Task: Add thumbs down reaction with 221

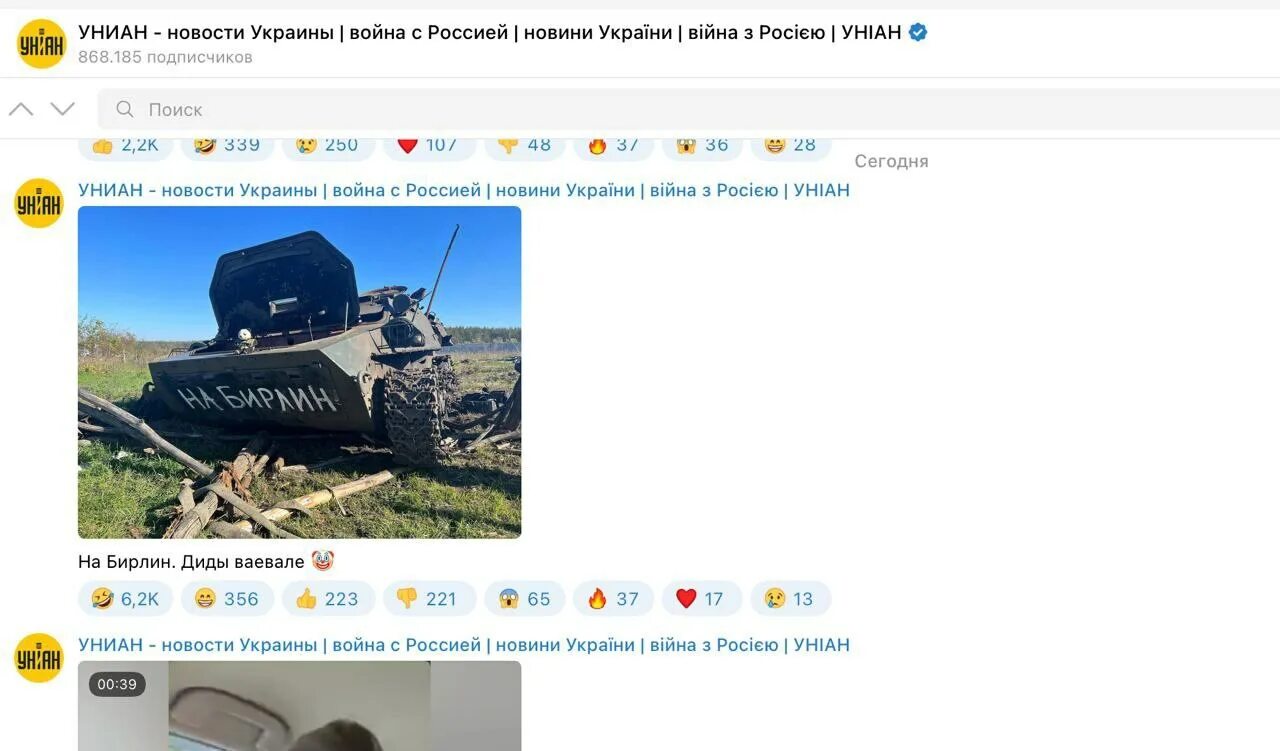Action: pyautogui.click(x=428, y=598)
